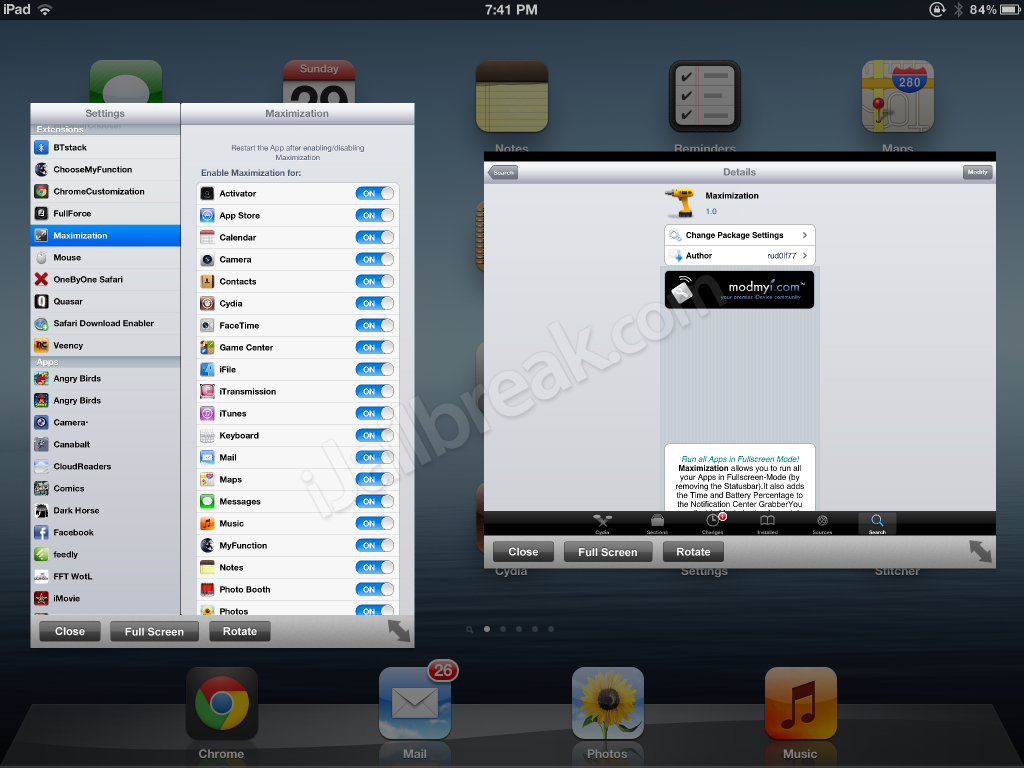Tap the Spotlight search page indicator

[470, 630]
